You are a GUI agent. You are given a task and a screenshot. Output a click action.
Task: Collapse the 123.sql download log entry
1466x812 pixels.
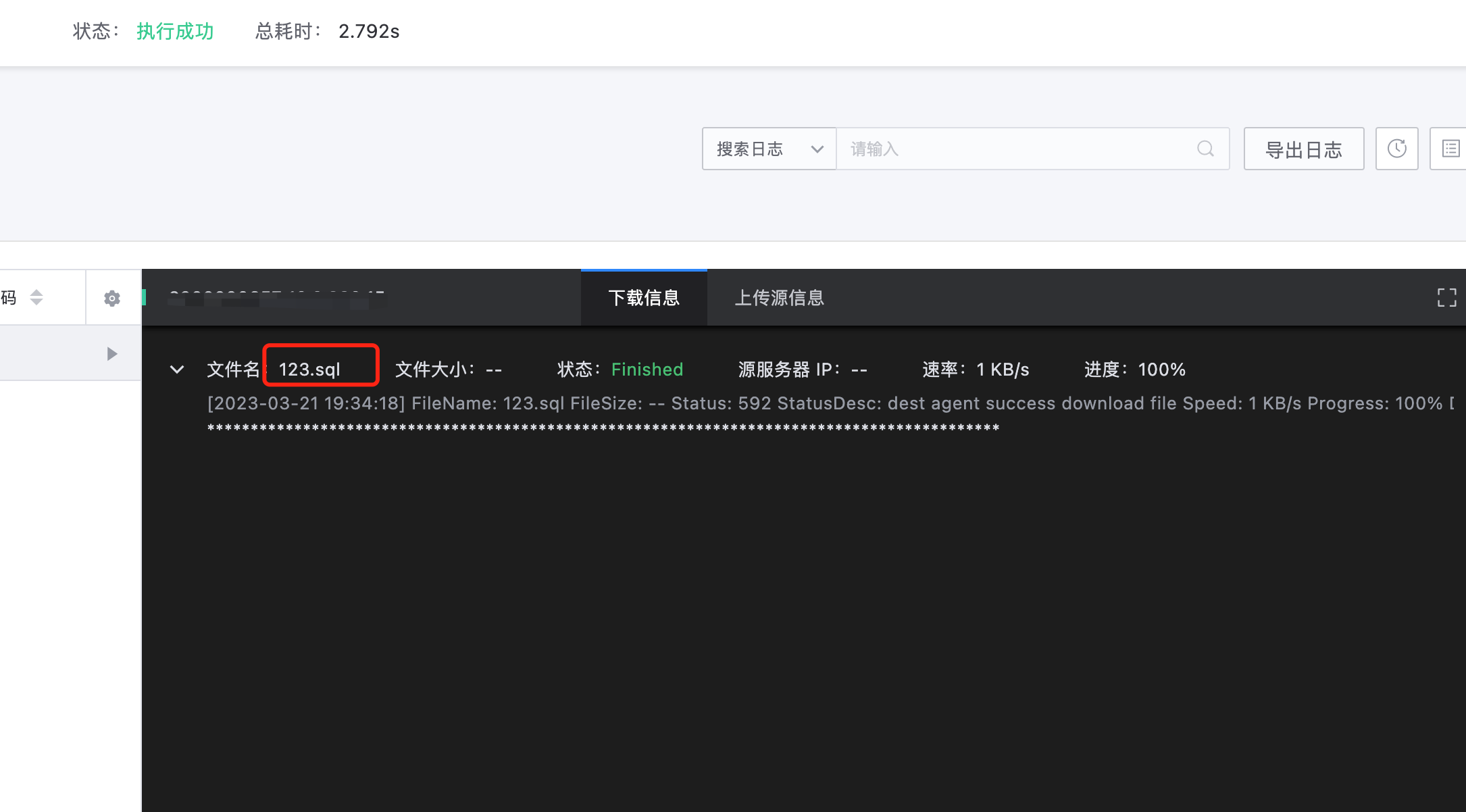click(177, 370)
